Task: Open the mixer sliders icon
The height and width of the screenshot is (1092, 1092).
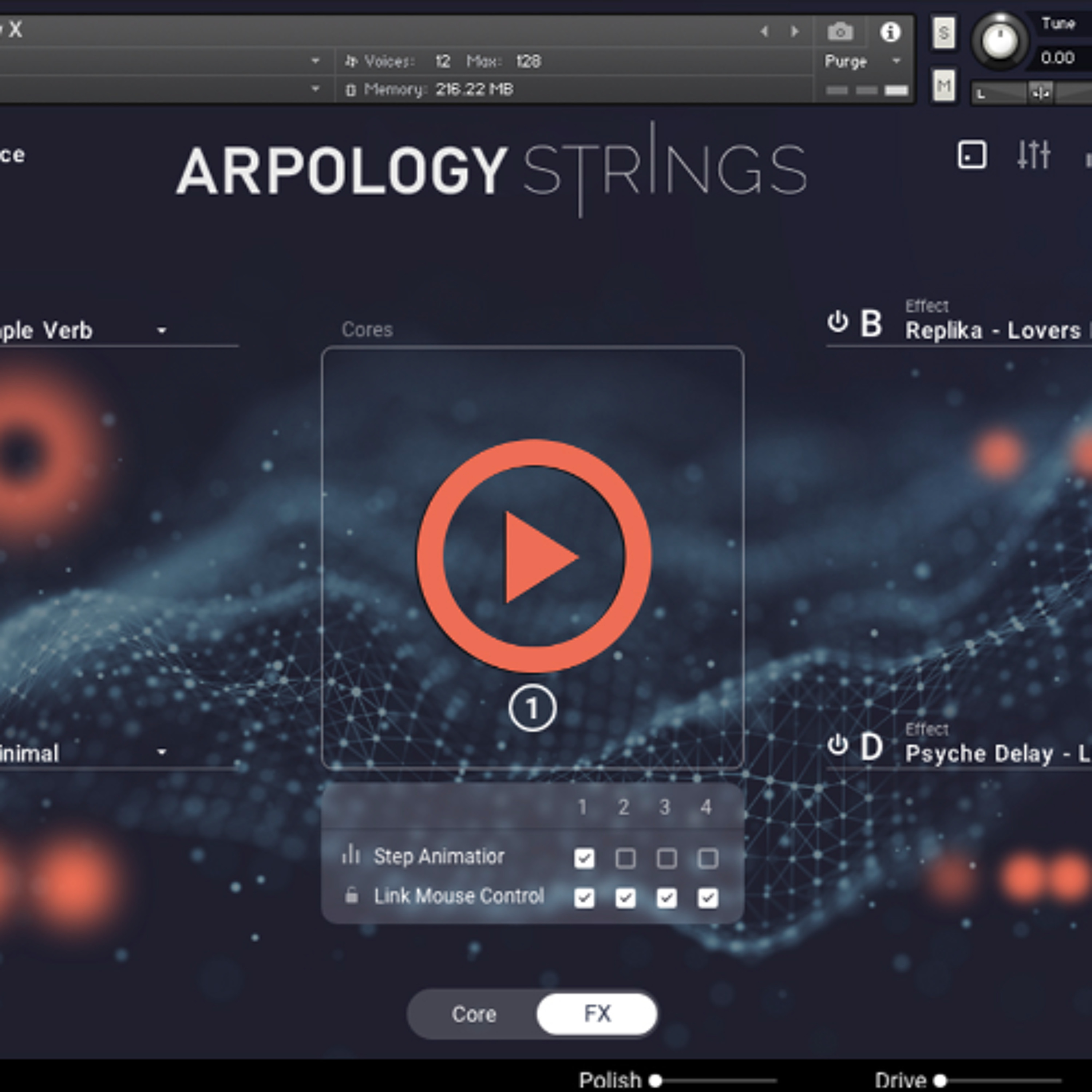Action: click(1033, 154)
